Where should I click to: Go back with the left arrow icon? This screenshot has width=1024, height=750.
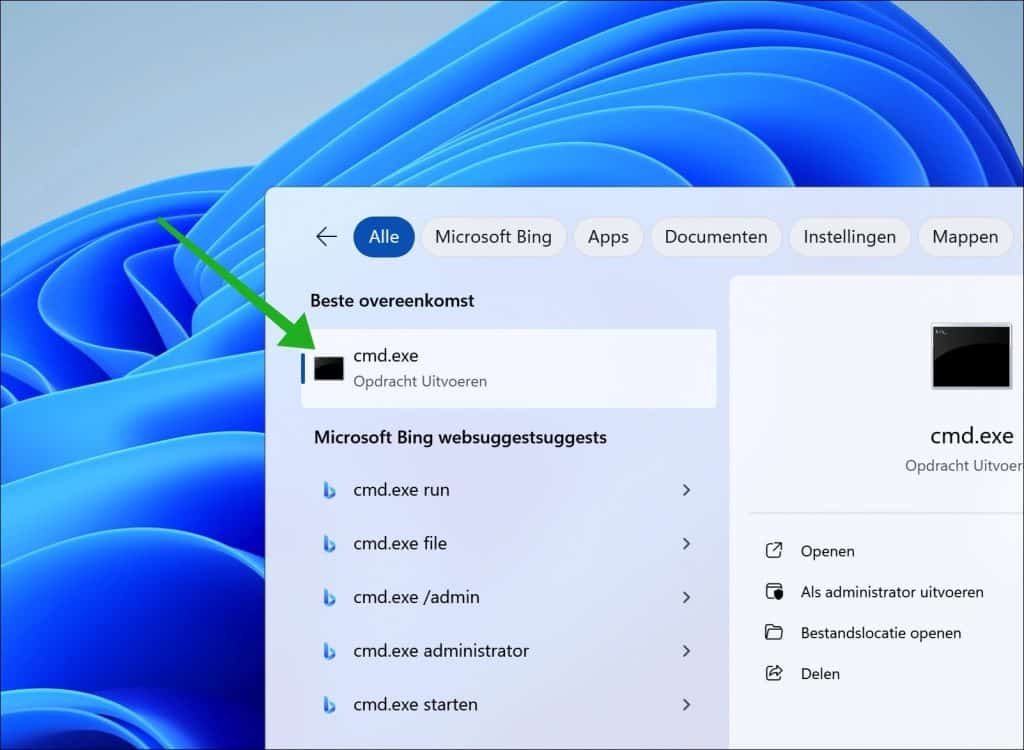coord(326,236)
